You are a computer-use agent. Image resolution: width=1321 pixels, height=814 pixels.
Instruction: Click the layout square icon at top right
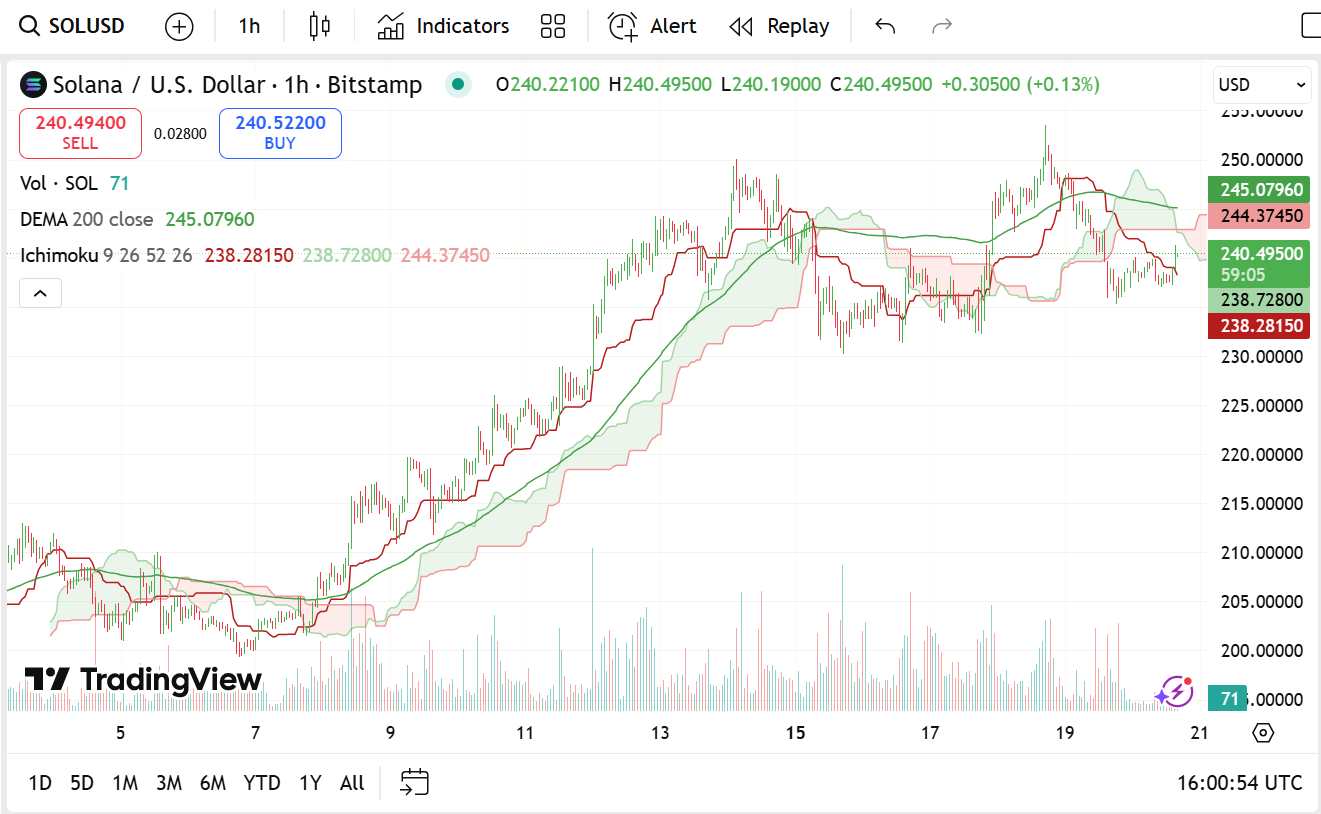coord(1310,26)
